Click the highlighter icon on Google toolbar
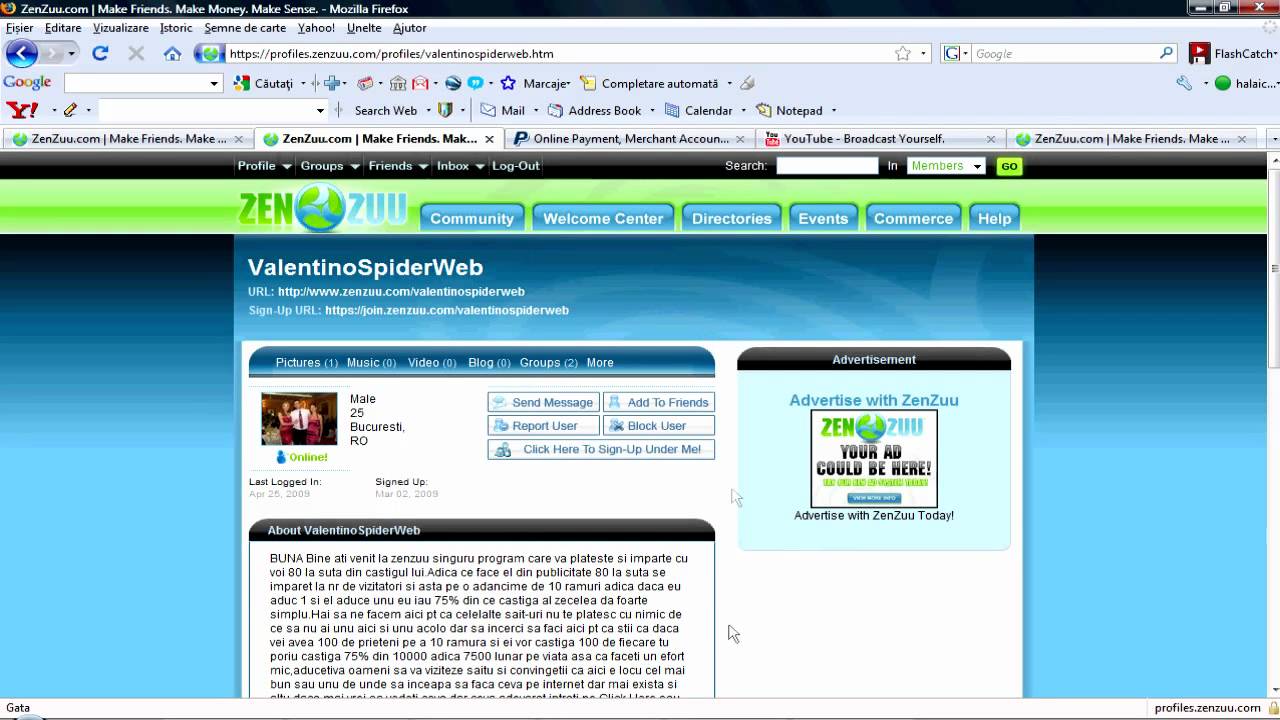1280x720 pixels. (x=747, y=83)
